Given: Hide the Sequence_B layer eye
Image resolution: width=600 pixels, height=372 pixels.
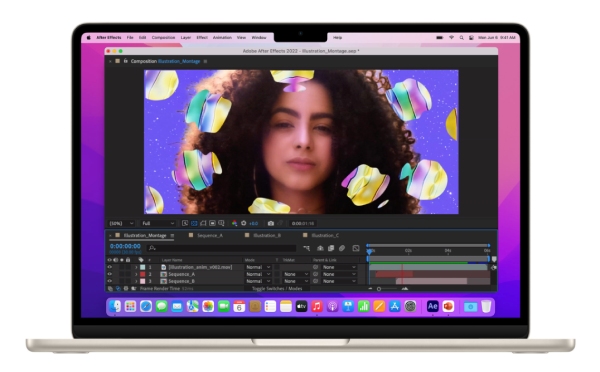Looking at the screenshot, I should coord(110,281).
